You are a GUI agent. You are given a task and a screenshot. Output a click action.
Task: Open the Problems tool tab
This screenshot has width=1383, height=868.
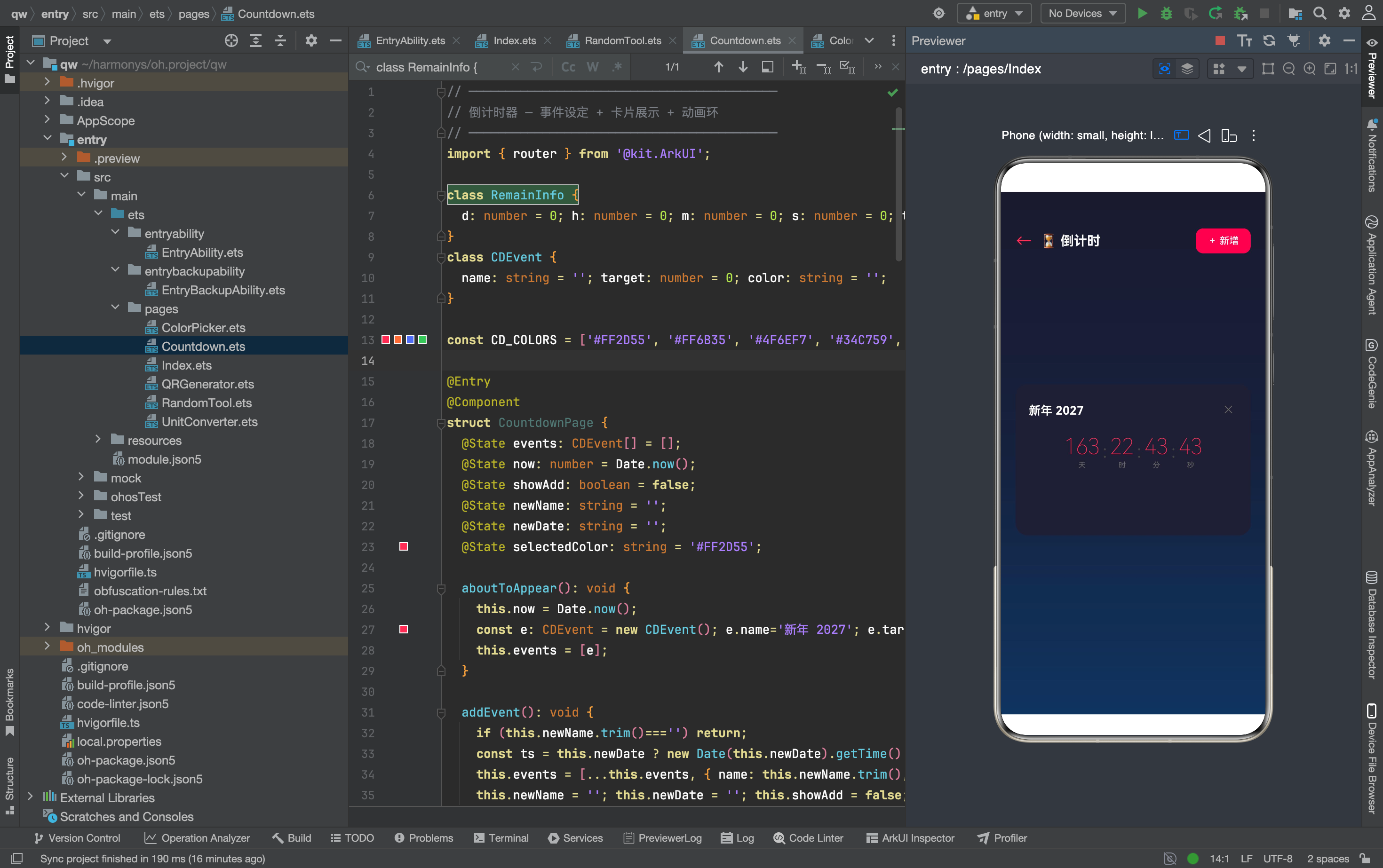click(x=424, y=838)
